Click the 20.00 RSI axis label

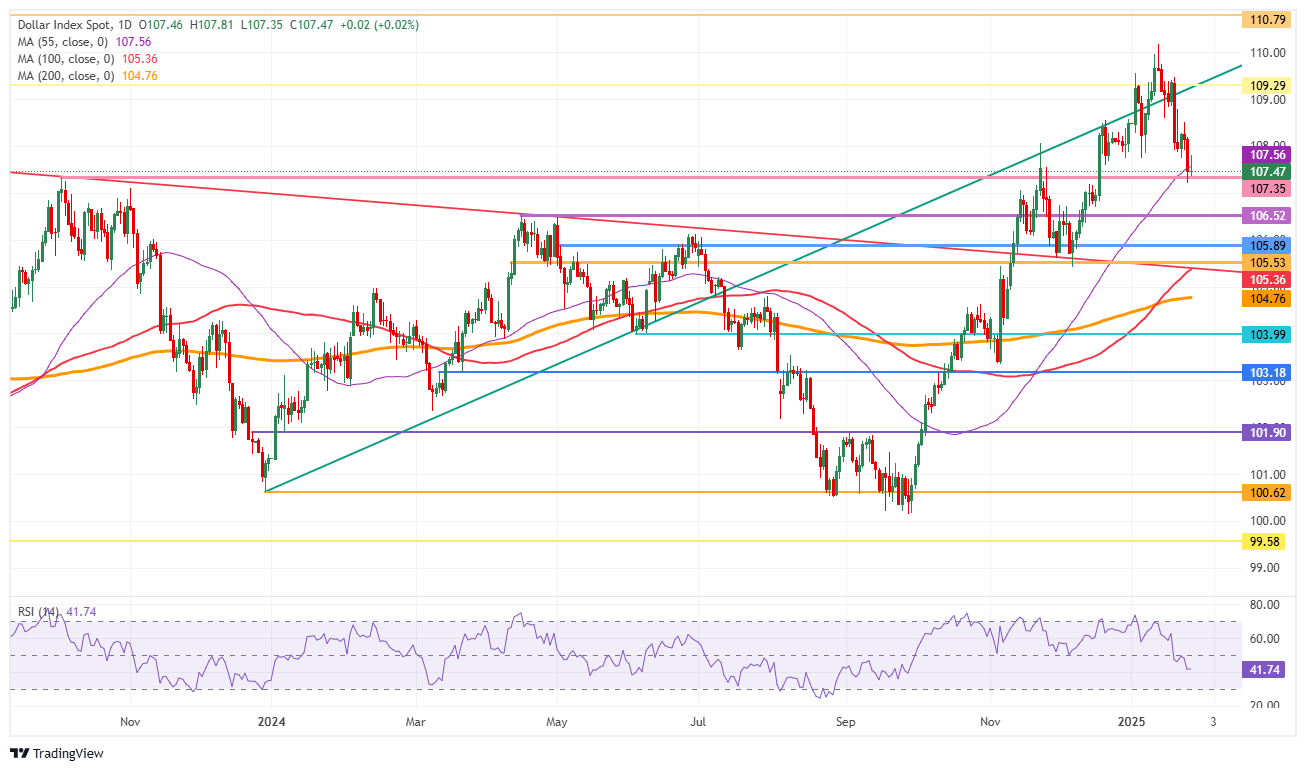pyautogui.click(x=1265, y=705)
